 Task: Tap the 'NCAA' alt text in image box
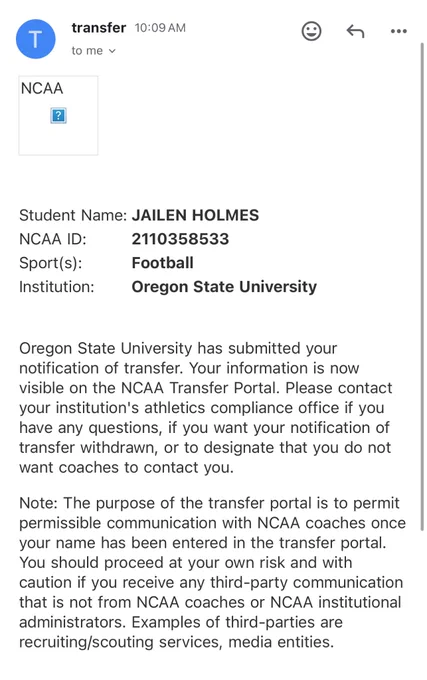point(42,88)
